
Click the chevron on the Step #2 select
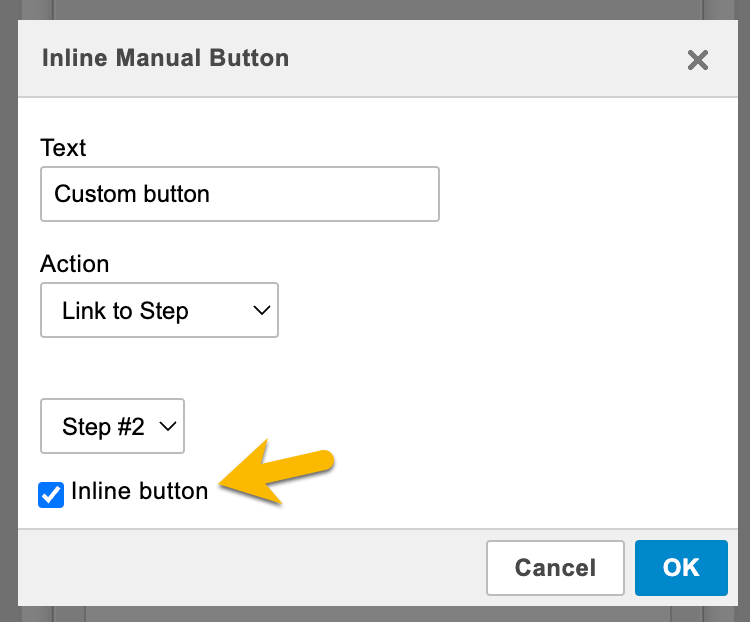point(167,427)
